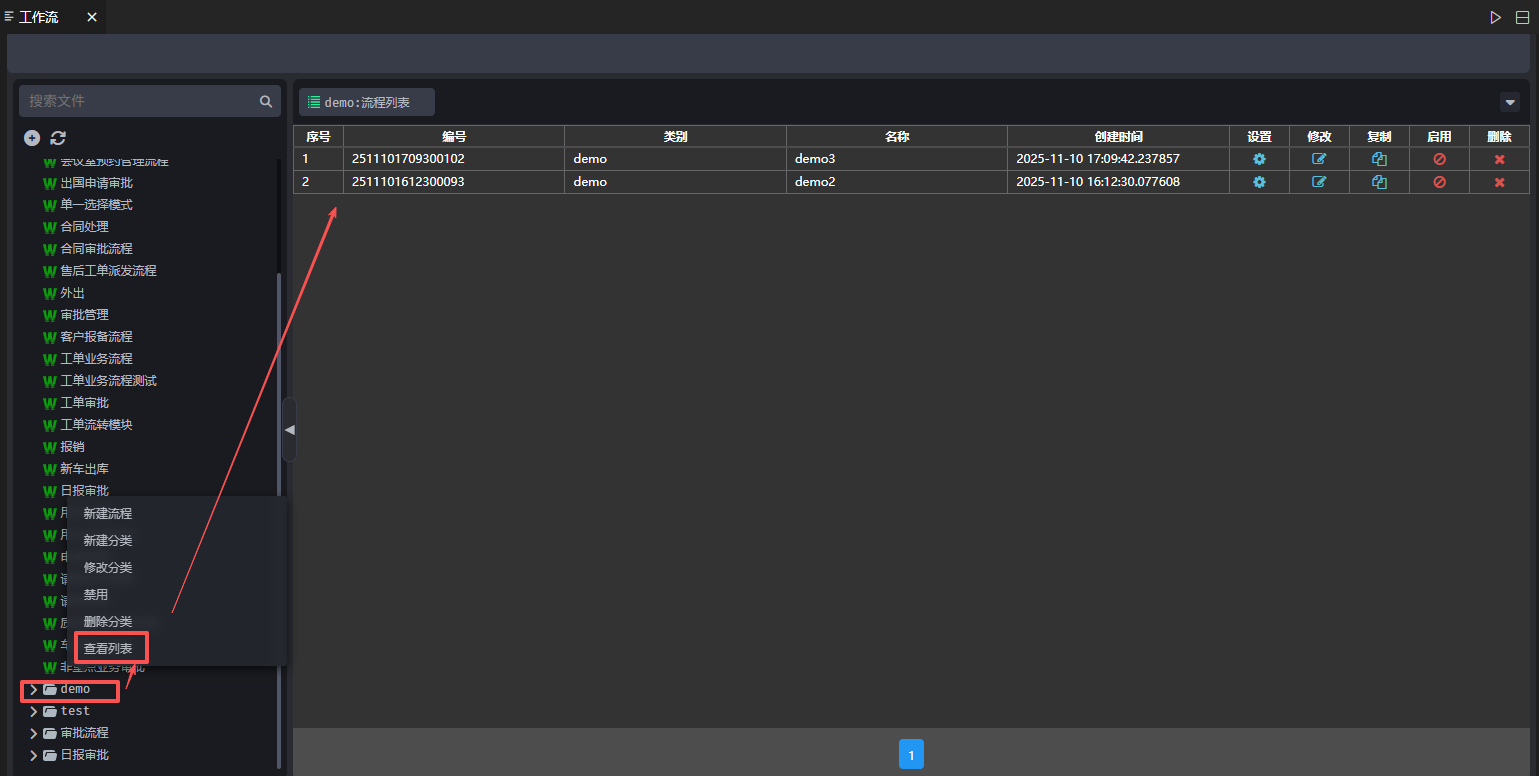Click the run triangle icon at top right
This screenshot has width=1539, height=776.
pyautogui.click(x=1495, y=17)
